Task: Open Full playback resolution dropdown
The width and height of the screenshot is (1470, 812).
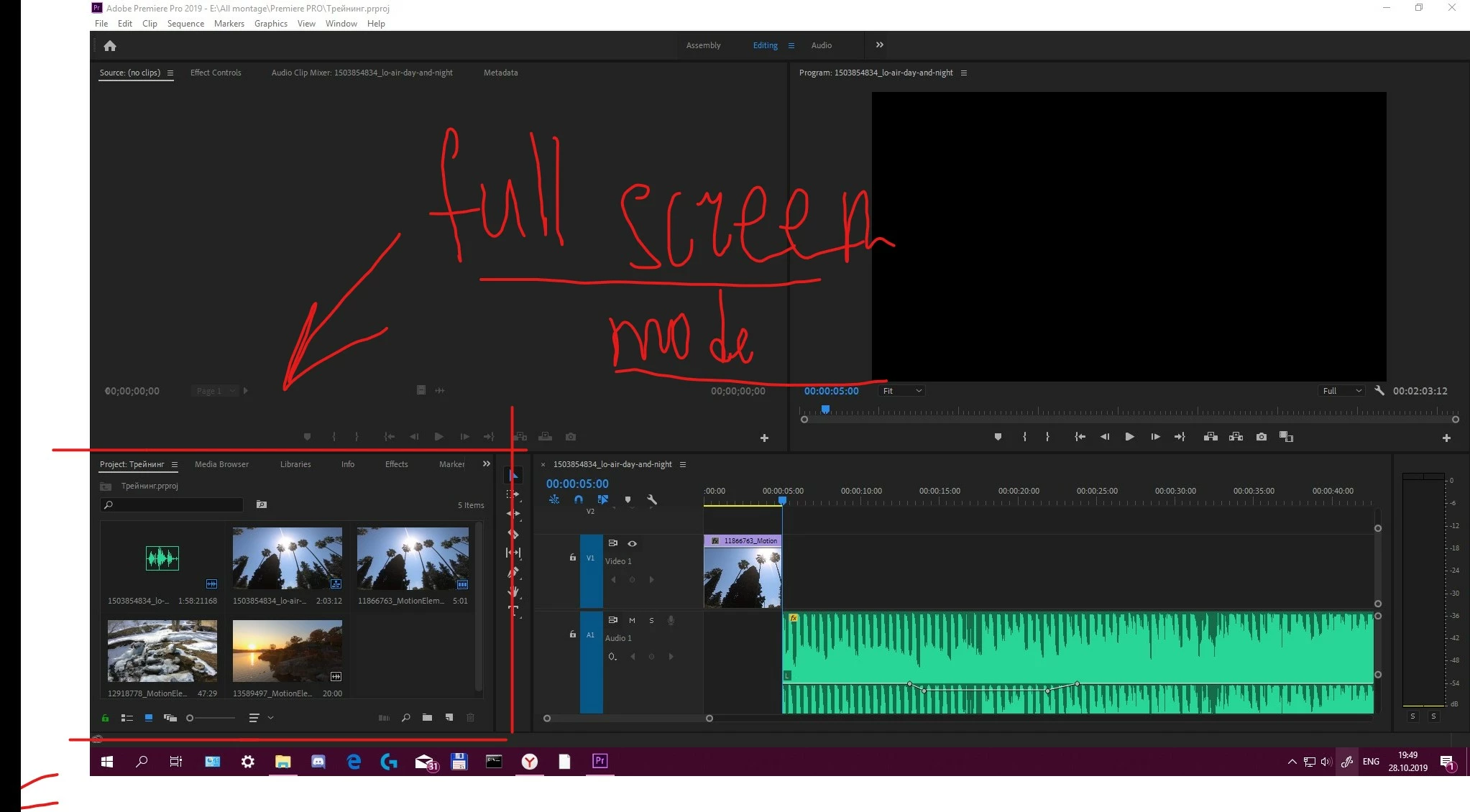Action: [1341, 391]
